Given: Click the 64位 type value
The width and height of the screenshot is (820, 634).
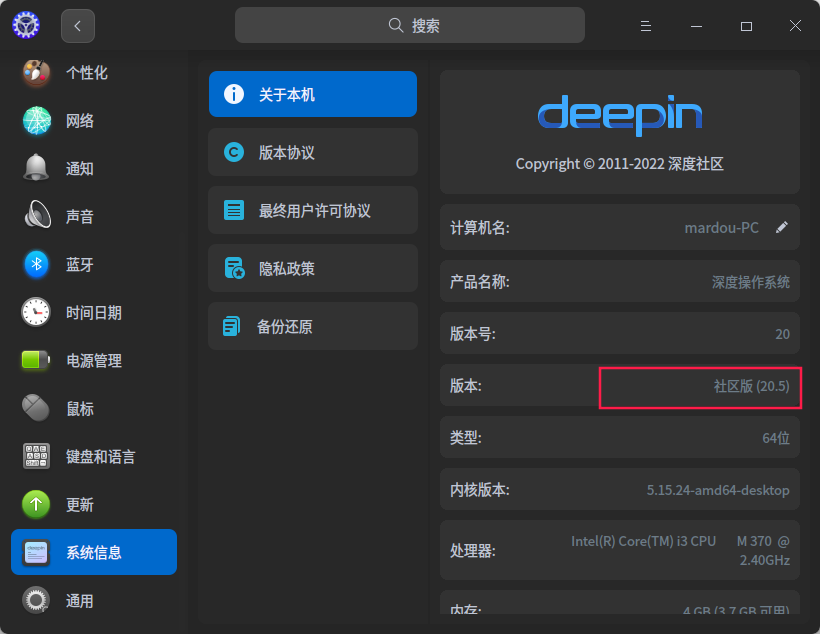Looking at the screenshot, I should 776,438.
